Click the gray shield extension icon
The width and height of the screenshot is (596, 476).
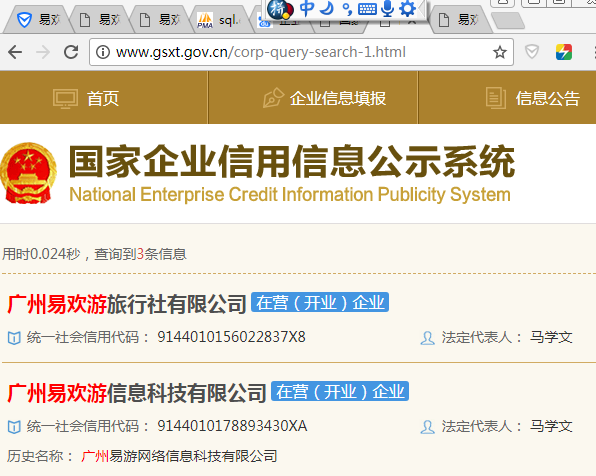tap(532, 52)
